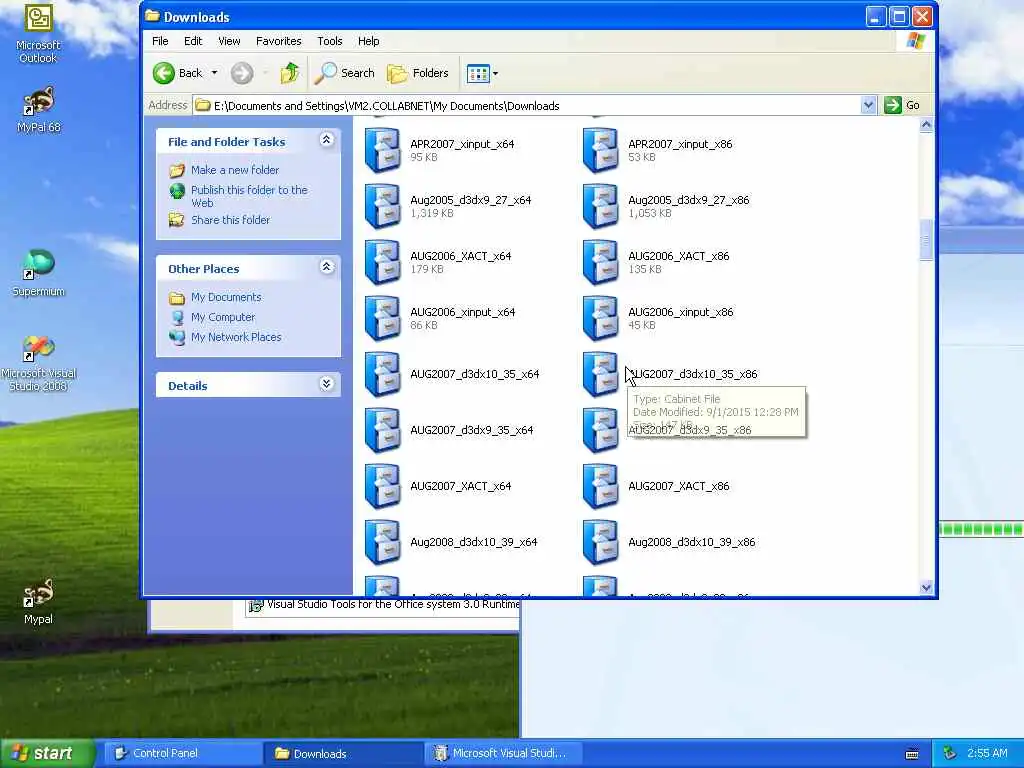Open the Favorites menu

click(x=279, y=41)
